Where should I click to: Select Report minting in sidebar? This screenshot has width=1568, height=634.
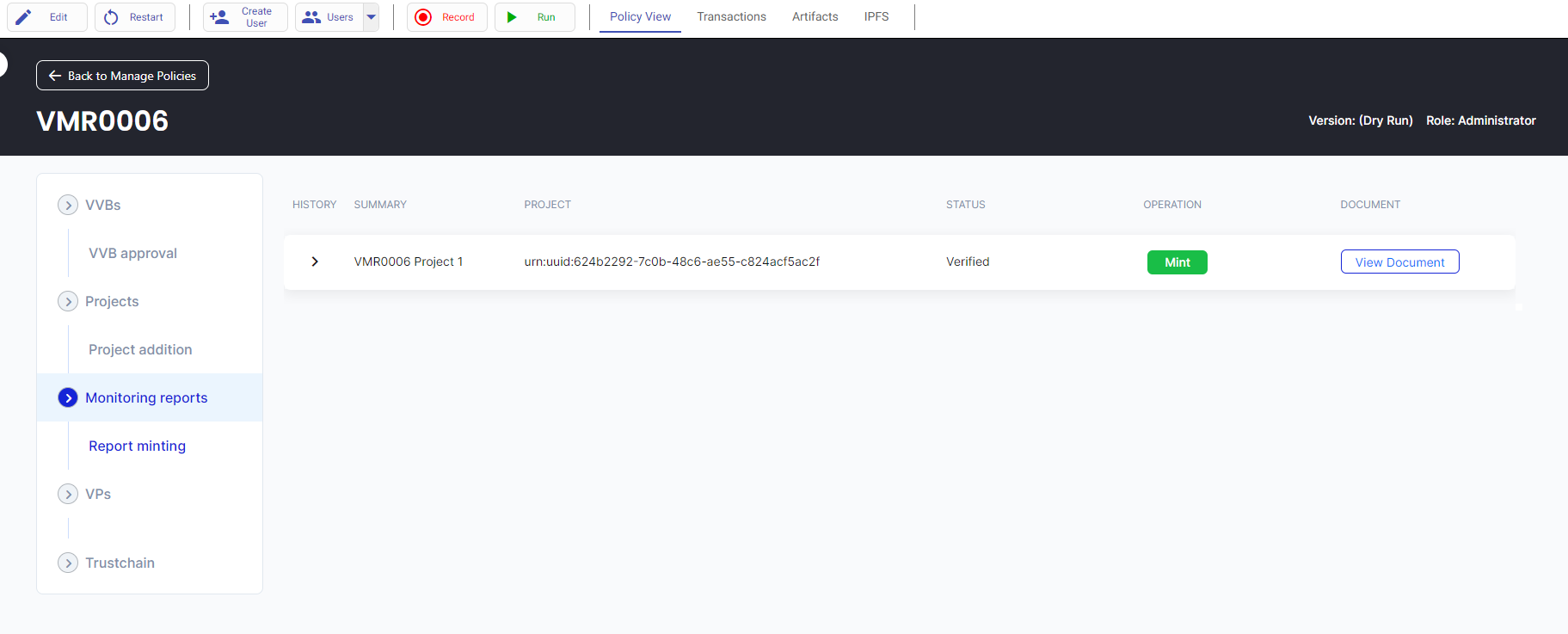[x=137, y=446]
